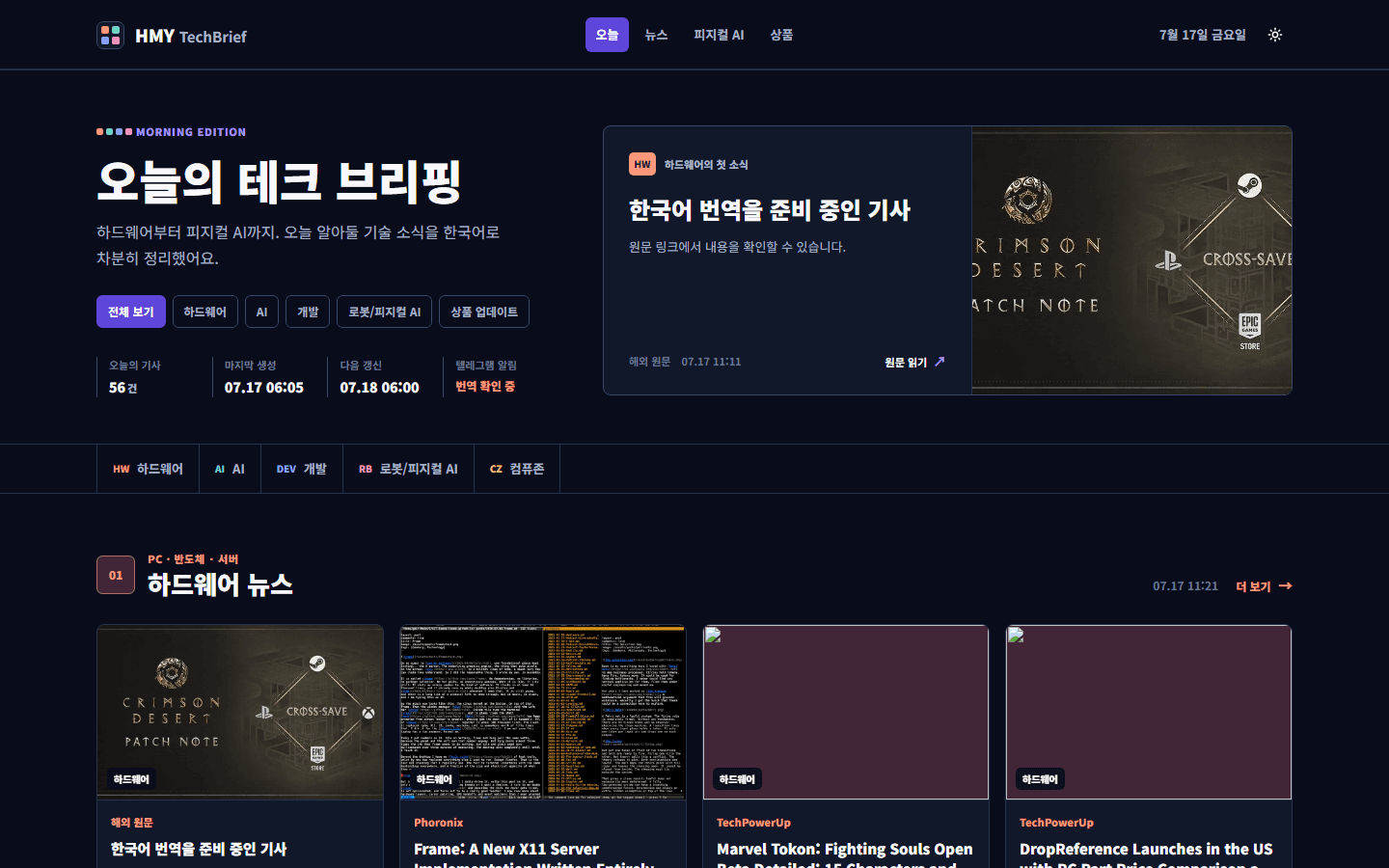The width and height of the screenshot is (1389, 868).
Task: Jump to DEV 개발 section tab
Action: click(x=302, y=469)
